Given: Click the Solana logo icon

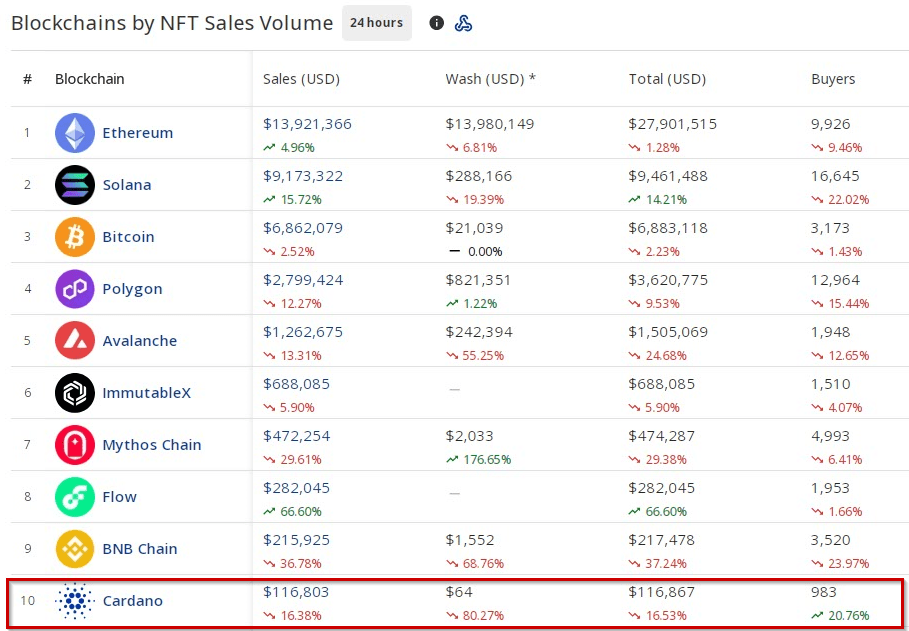Looking at the screenshot, I should (75, 185).
